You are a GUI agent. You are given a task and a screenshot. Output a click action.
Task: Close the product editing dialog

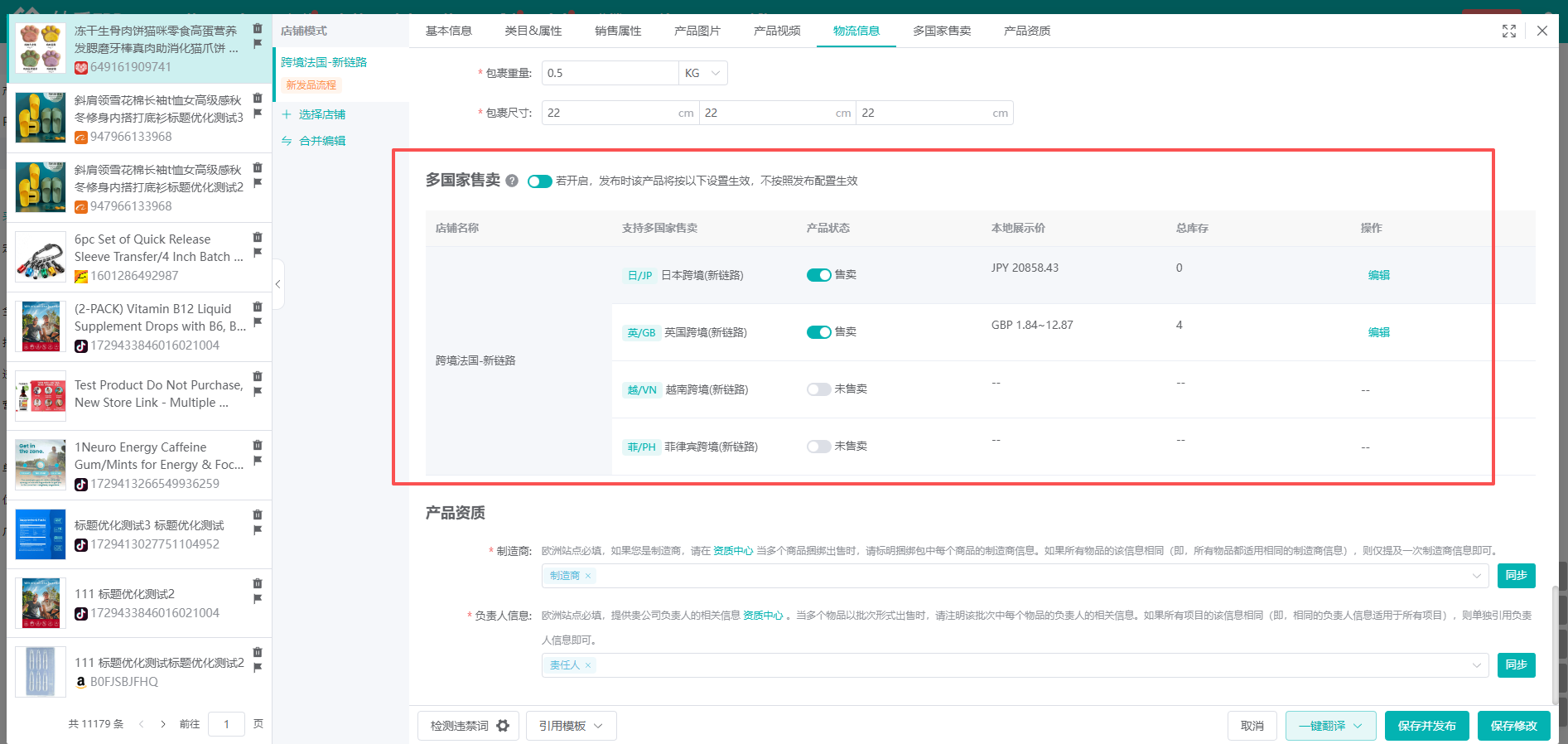click(x=1542, y=31)
